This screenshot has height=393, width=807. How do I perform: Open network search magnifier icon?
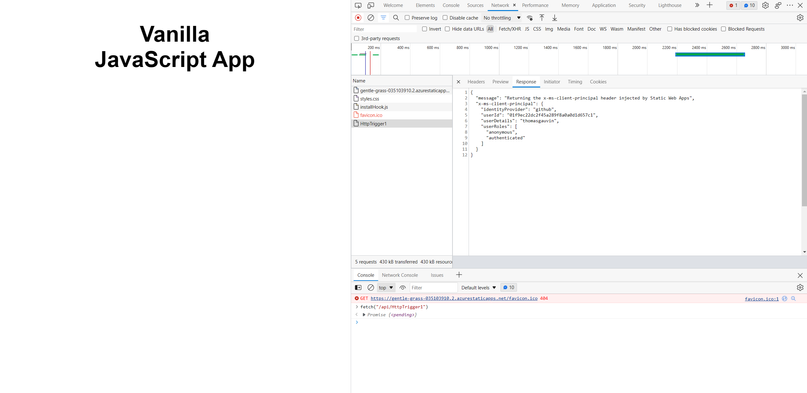[396, 17]
